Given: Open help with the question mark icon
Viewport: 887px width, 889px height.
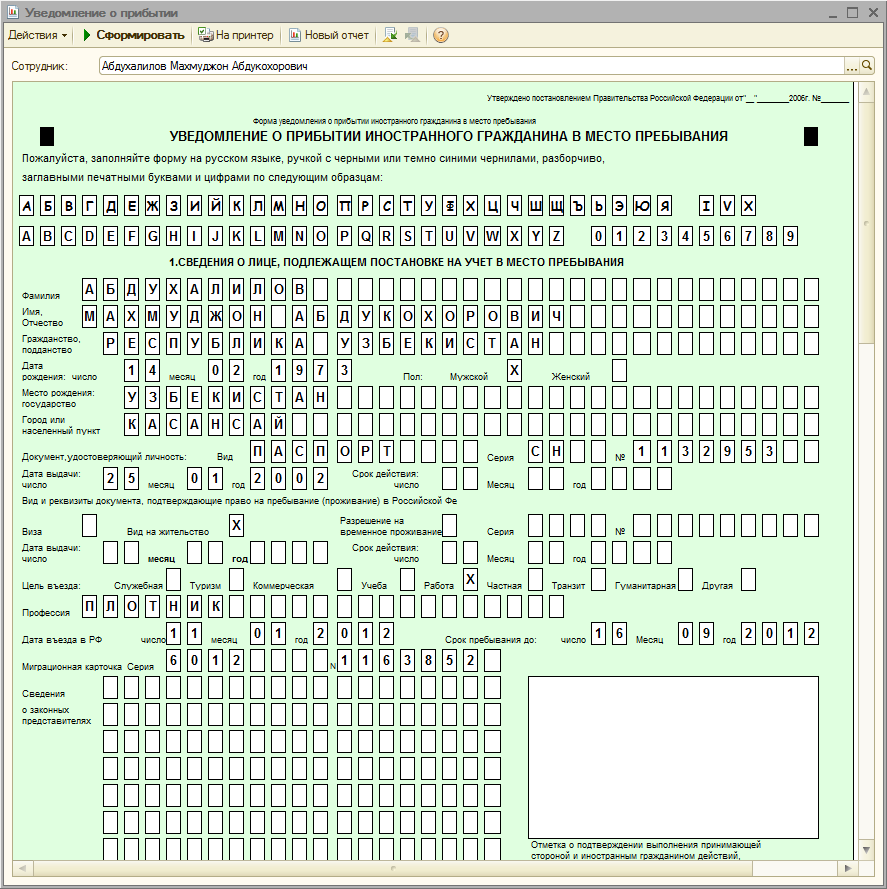Looking at the screenshot, I should (441, 35).
